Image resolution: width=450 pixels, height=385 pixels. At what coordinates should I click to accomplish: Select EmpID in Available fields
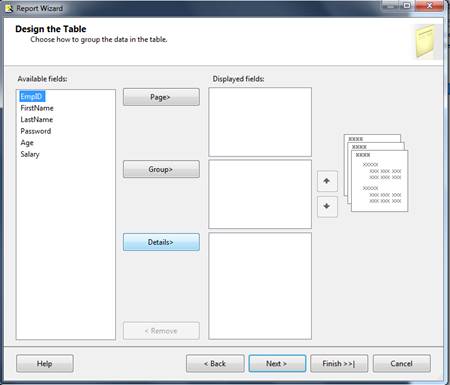[32, 97]
